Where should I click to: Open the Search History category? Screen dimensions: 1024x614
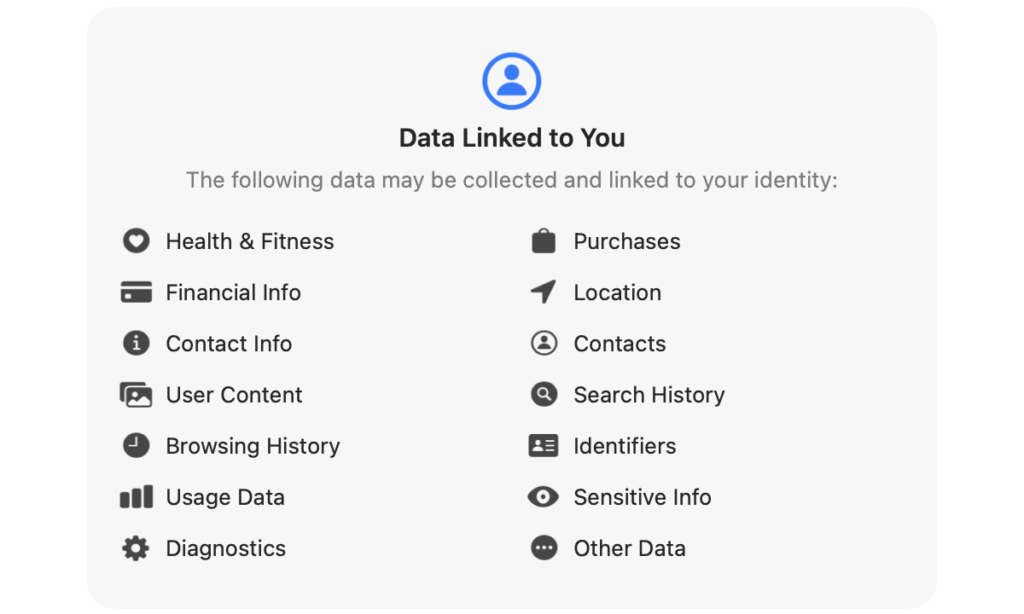pos(649,394)
